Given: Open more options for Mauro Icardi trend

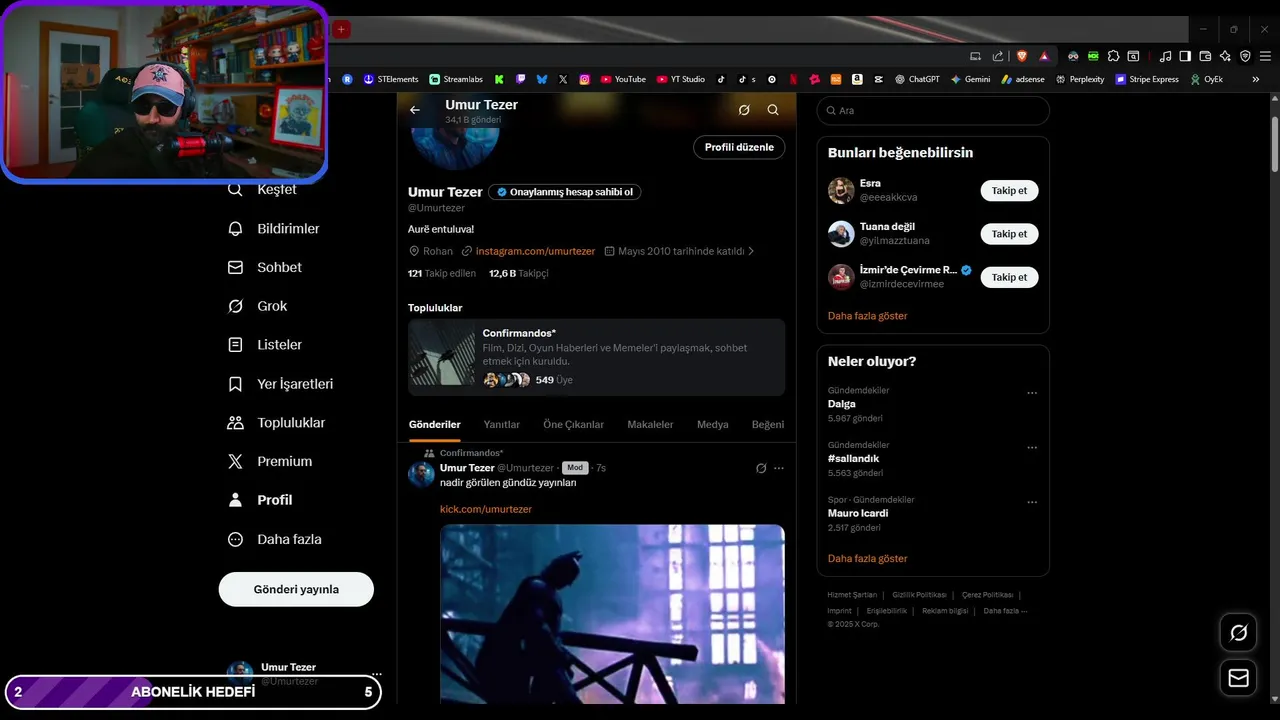Looking at the screenshot, I should pyautogui.click(x=1032, y=502).
